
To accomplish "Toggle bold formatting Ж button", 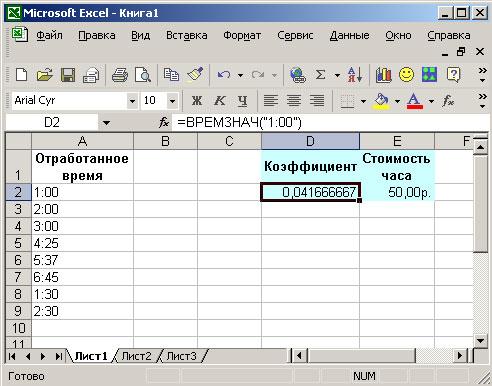I will (x=197, y=100).
